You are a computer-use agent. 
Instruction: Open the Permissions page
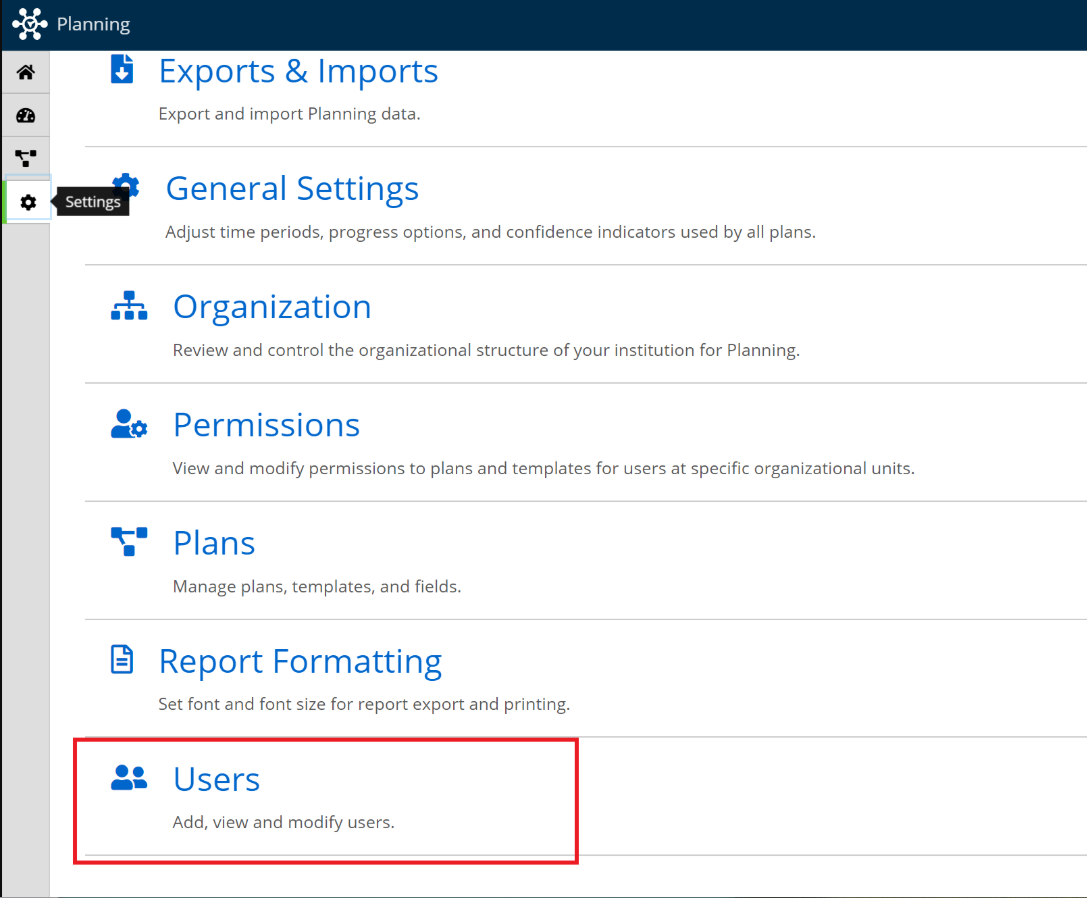click(x=266, y=424)
